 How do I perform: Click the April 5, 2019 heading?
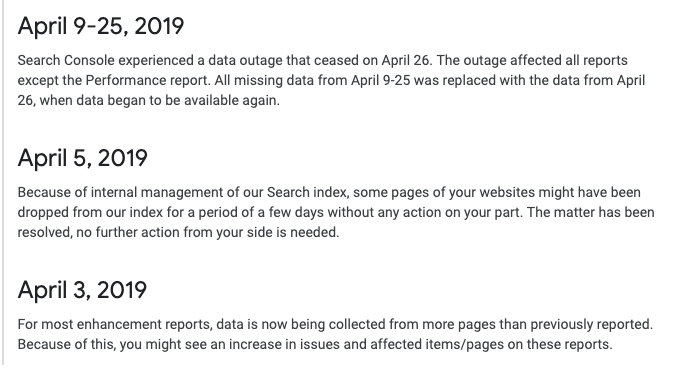point(83,158)
